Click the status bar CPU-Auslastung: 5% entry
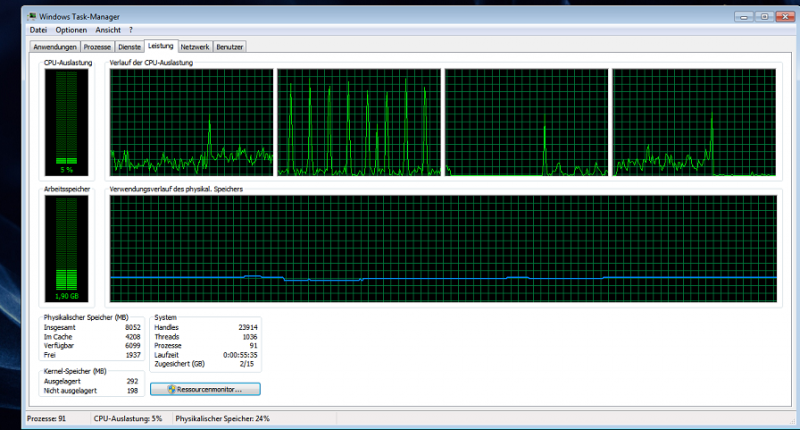This screenshot has height=430, width=800. point(128,418)
